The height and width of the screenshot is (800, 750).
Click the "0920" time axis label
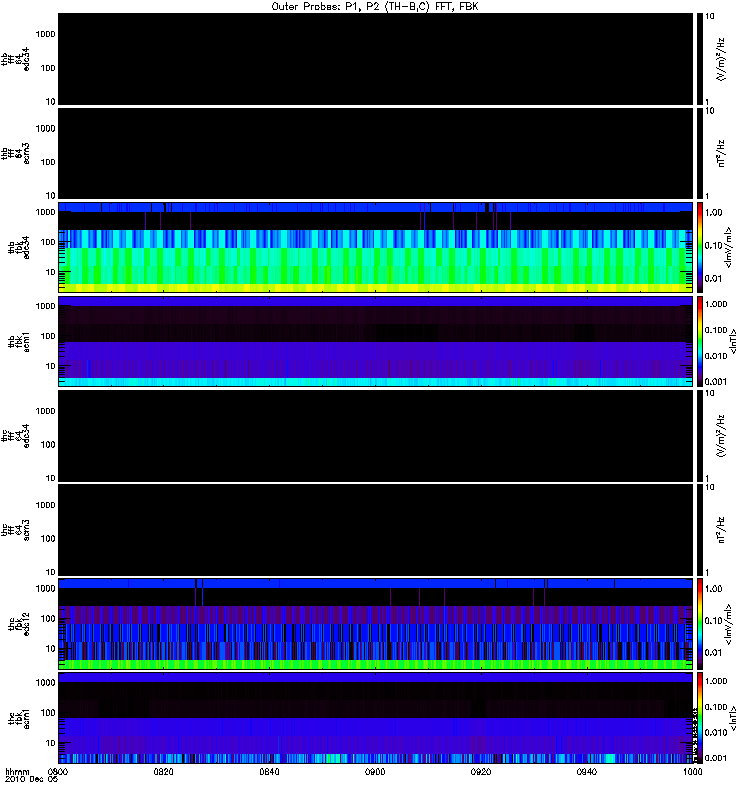click(481, 772)
